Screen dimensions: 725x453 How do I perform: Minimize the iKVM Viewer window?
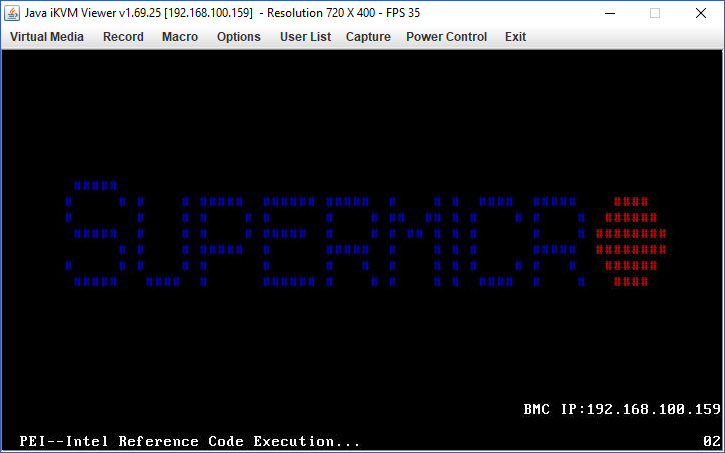click(x=610, y=13)
